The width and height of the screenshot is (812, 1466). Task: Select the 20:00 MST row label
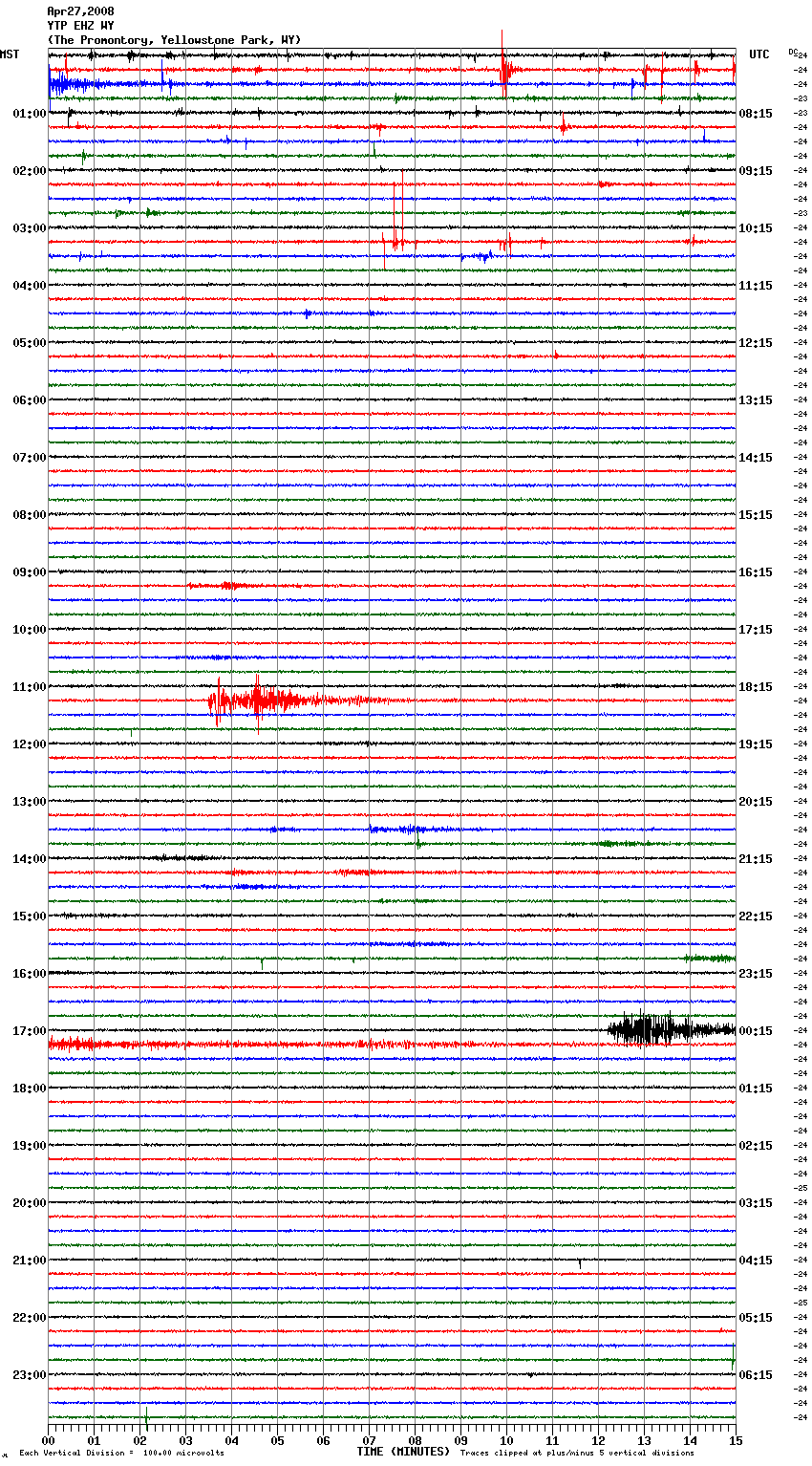point(30,1203)
